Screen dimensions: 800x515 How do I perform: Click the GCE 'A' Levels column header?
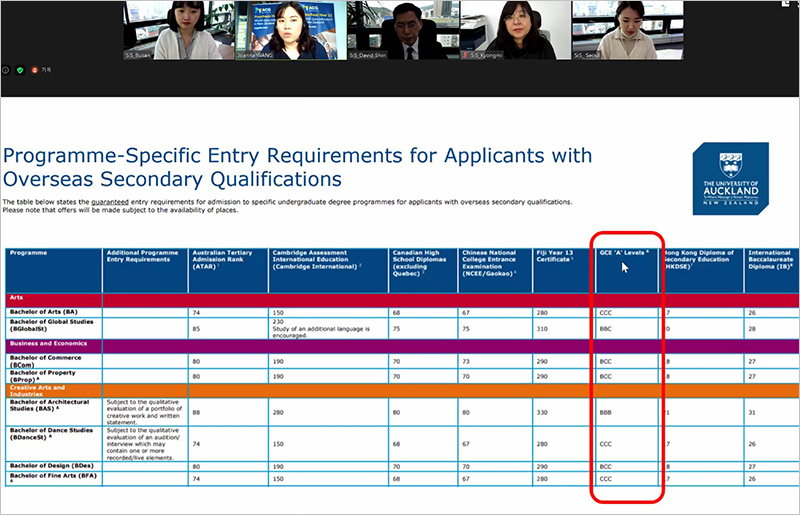pos(627,271)
